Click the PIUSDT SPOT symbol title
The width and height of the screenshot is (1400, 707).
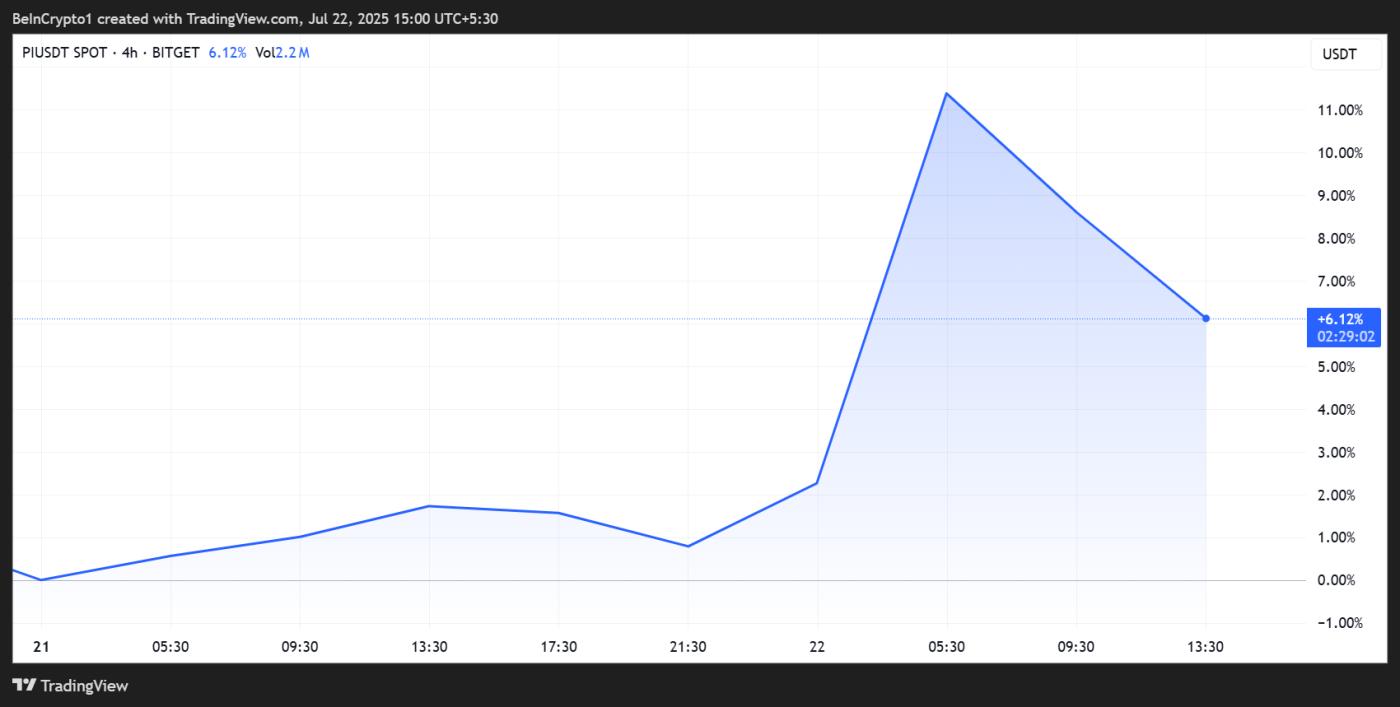pyautogui.click(x=64, y=53)
